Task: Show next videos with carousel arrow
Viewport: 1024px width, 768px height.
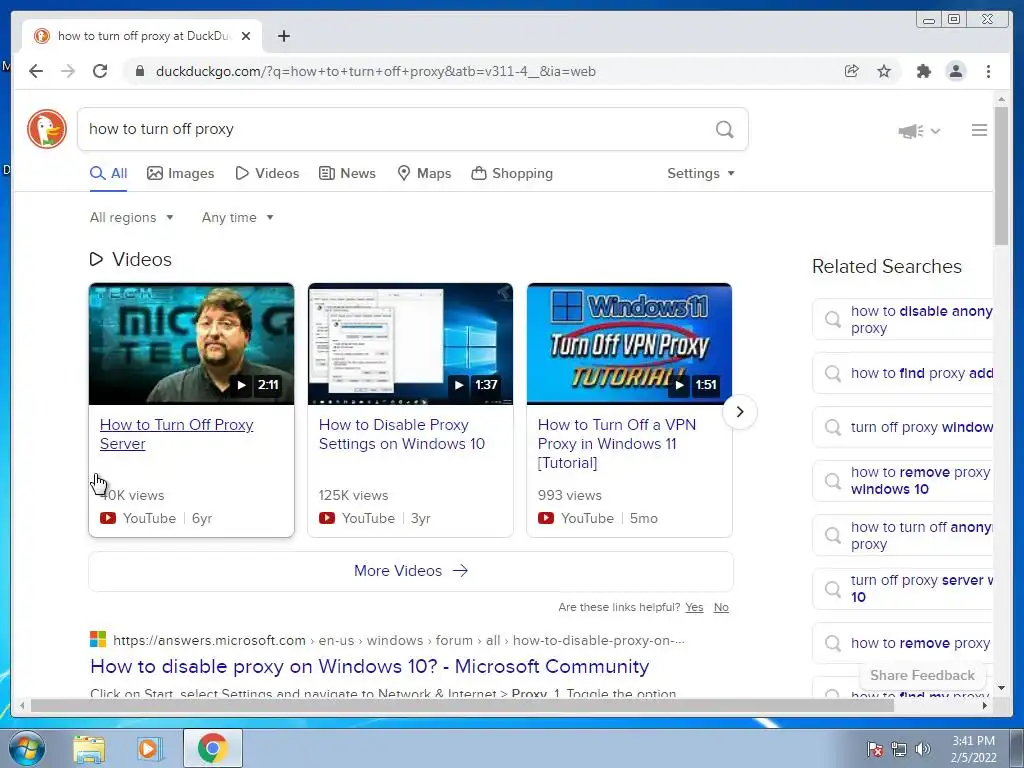Action: (740, 412)
